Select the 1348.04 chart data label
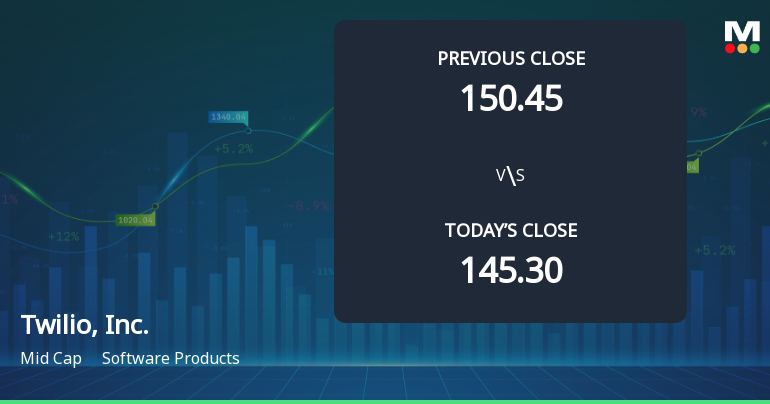Viewport: 770px width, 404px height. coord(228,117)
